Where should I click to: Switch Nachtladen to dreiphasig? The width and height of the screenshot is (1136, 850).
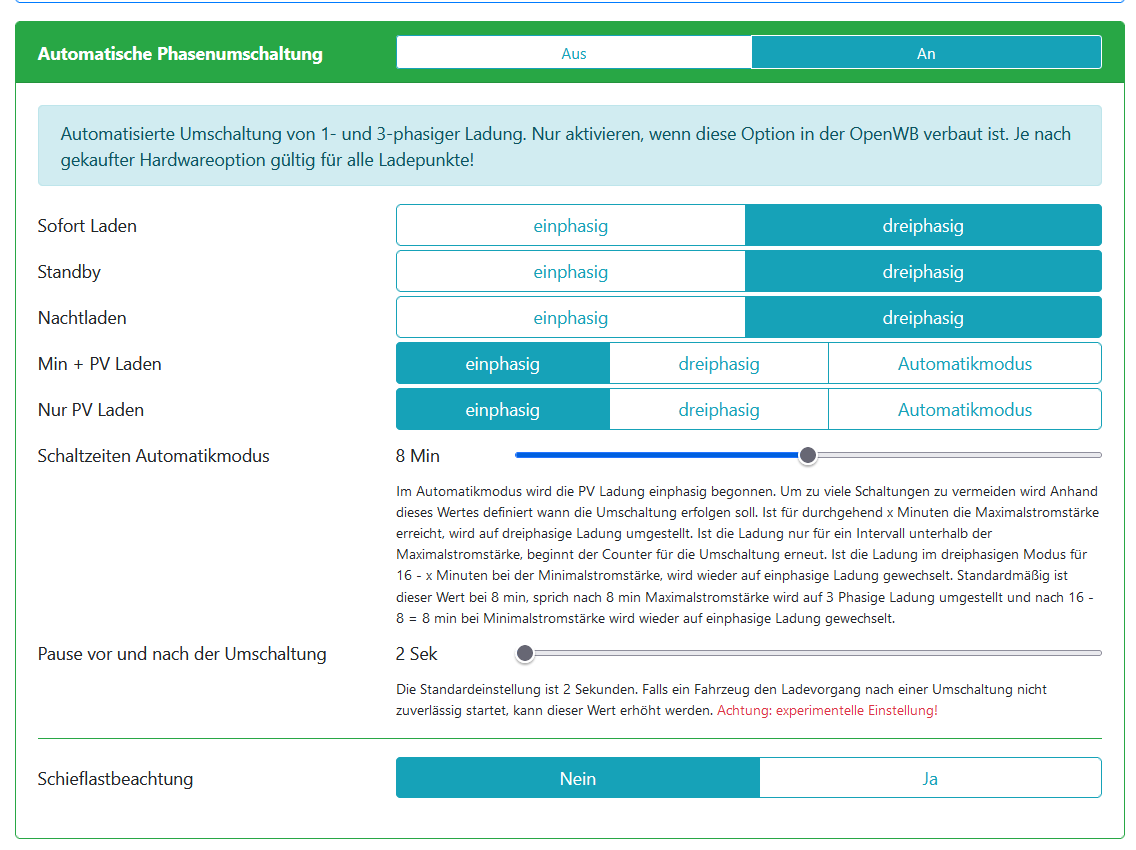[923, 317]
